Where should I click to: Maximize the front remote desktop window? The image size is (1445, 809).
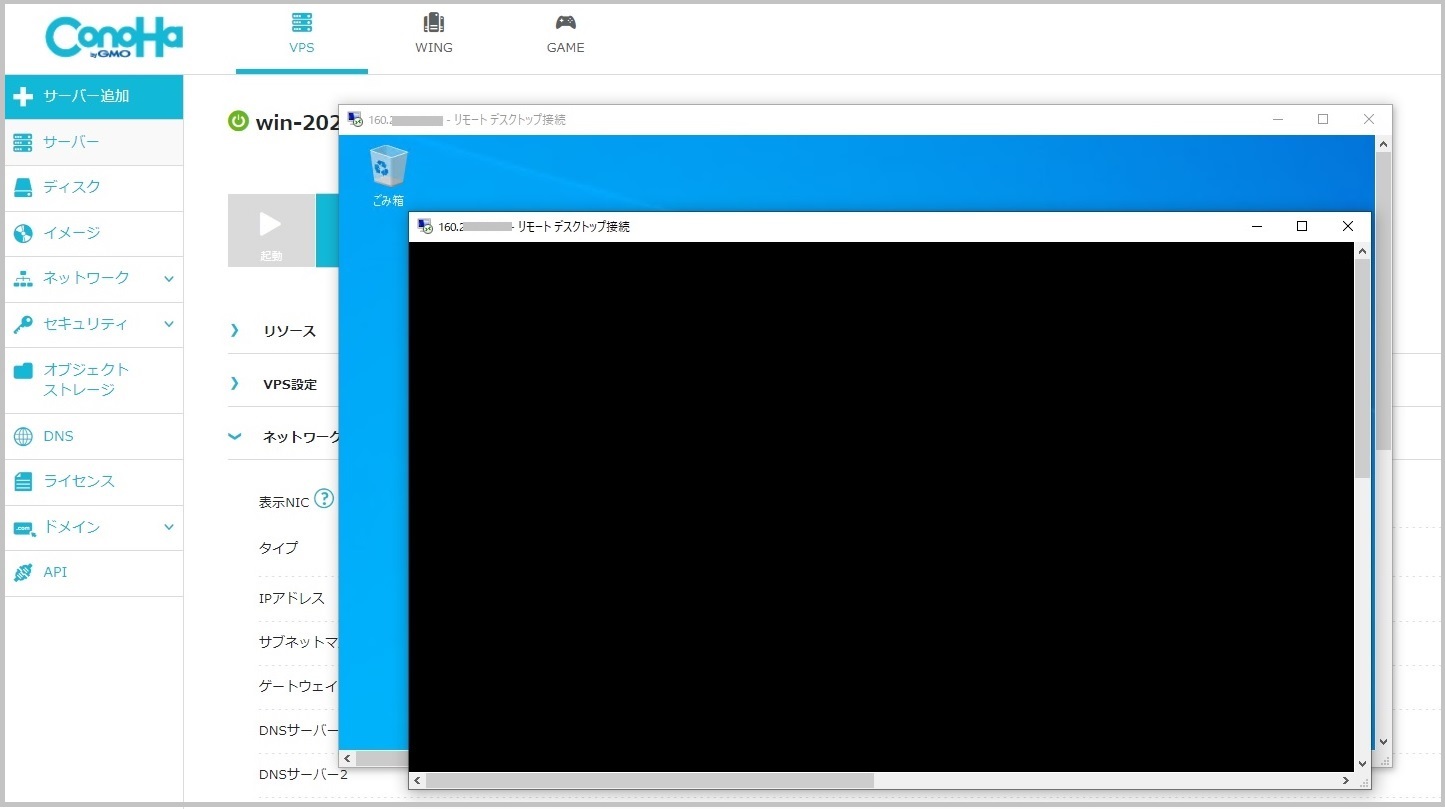click(x=1302, y=227)
